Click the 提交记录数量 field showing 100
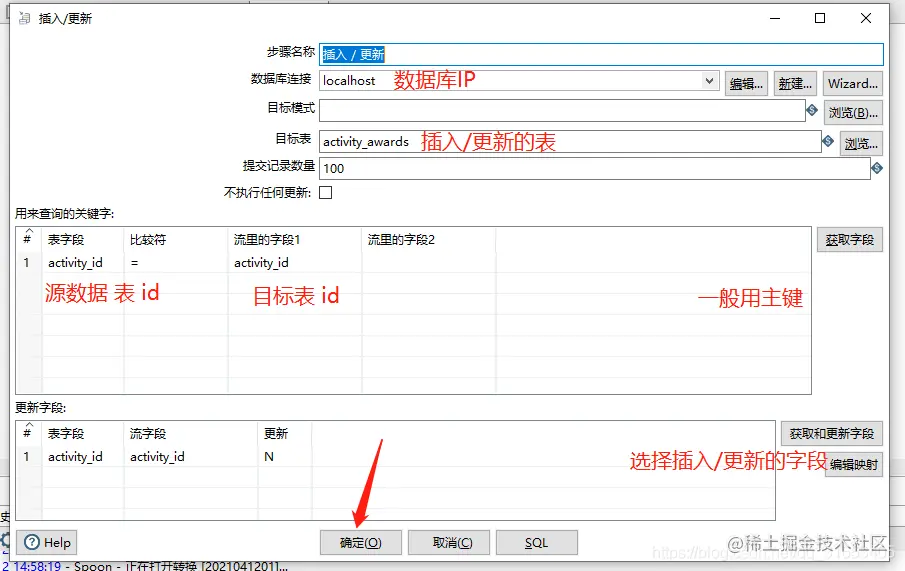905x571 pixels. coord(594,168)
